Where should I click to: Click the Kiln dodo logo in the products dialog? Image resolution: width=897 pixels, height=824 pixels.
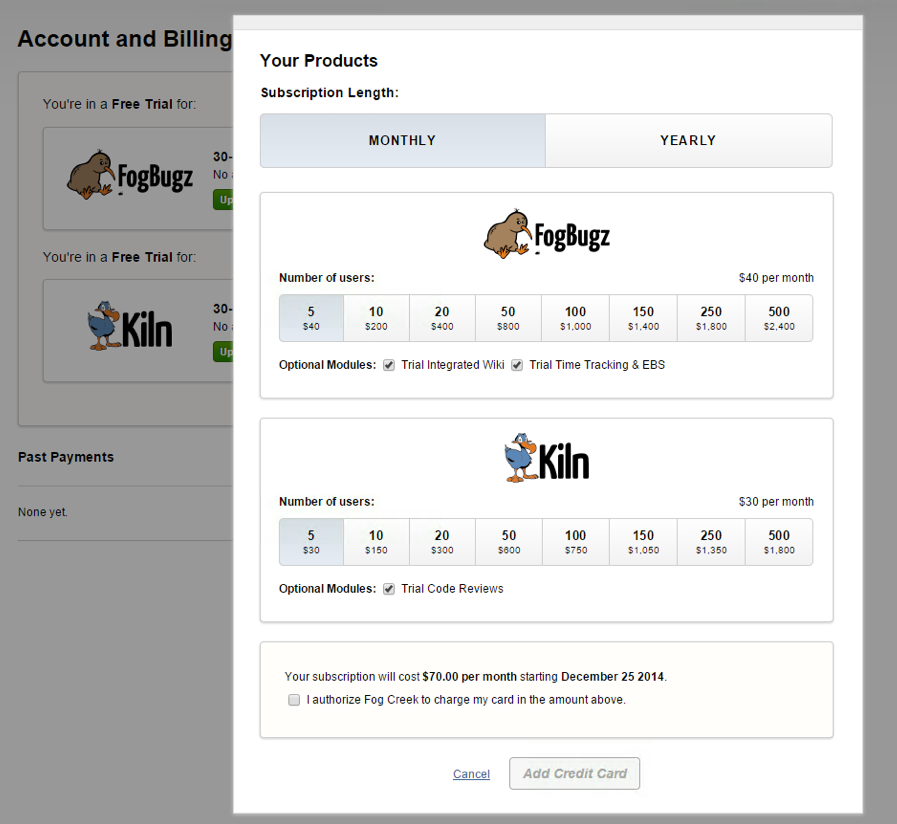pyautogui.click(x=547, y=458)
